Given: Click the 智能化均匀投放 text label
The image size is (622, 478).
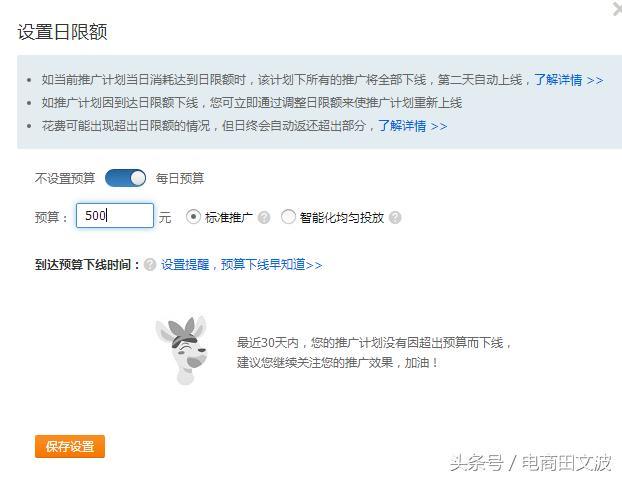Looking at the screenshot, I should (x=342, y=217).
